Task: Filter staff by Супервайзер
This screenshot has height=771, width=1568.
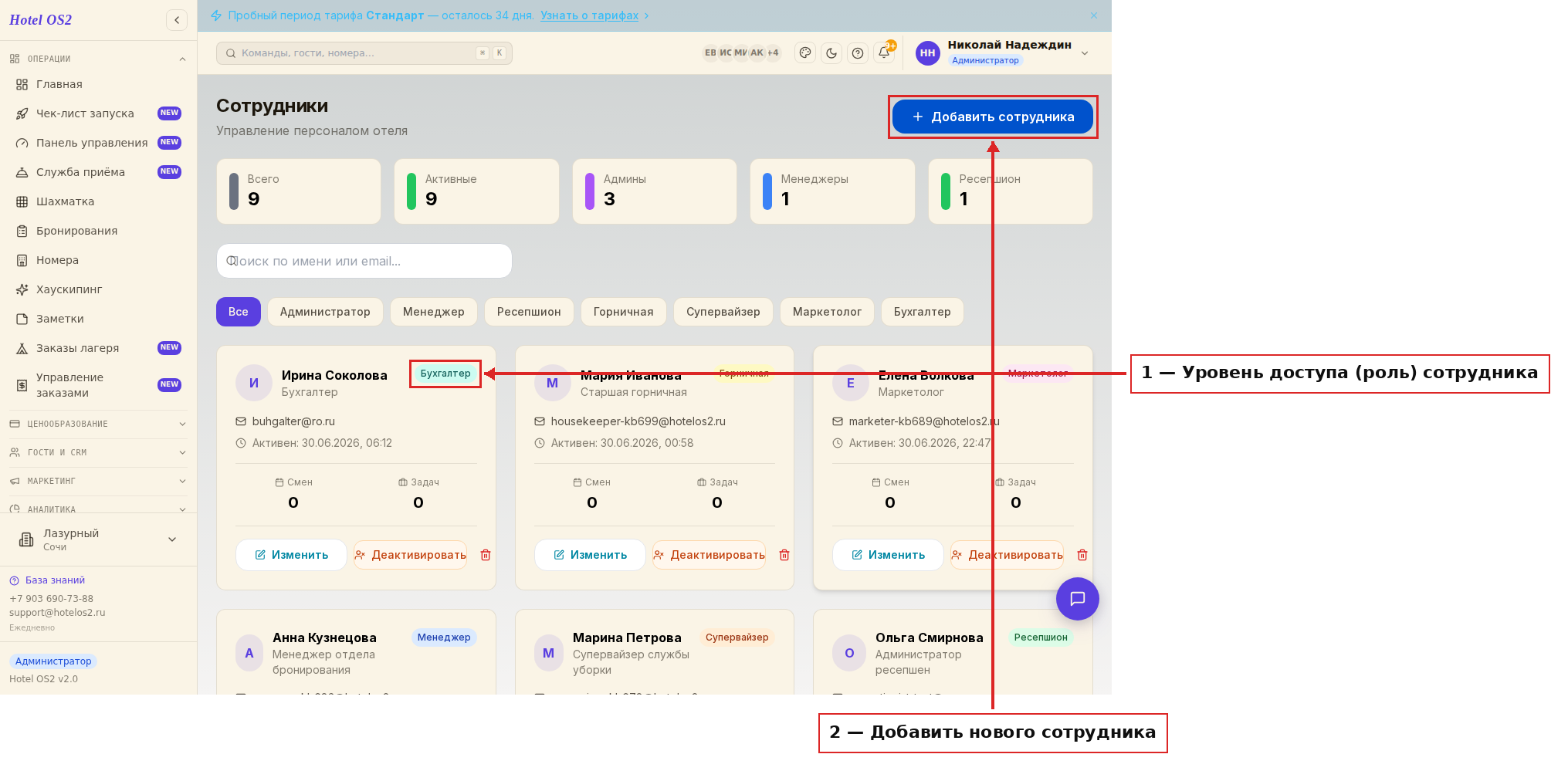Action: 723,312
